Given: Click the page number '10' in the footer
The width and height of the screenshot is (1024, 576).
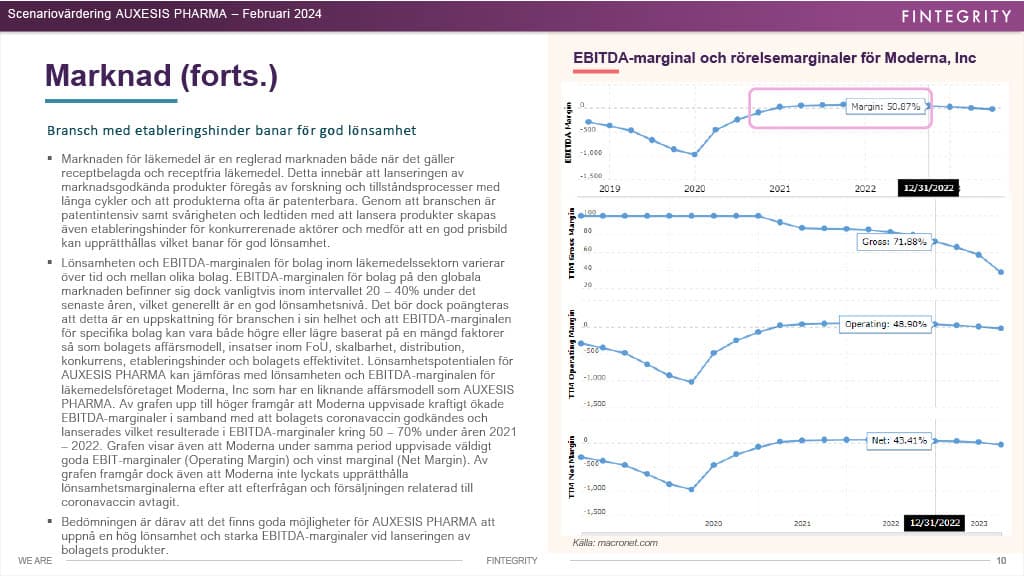Looking at the screenshot, I should (1001, 560).
